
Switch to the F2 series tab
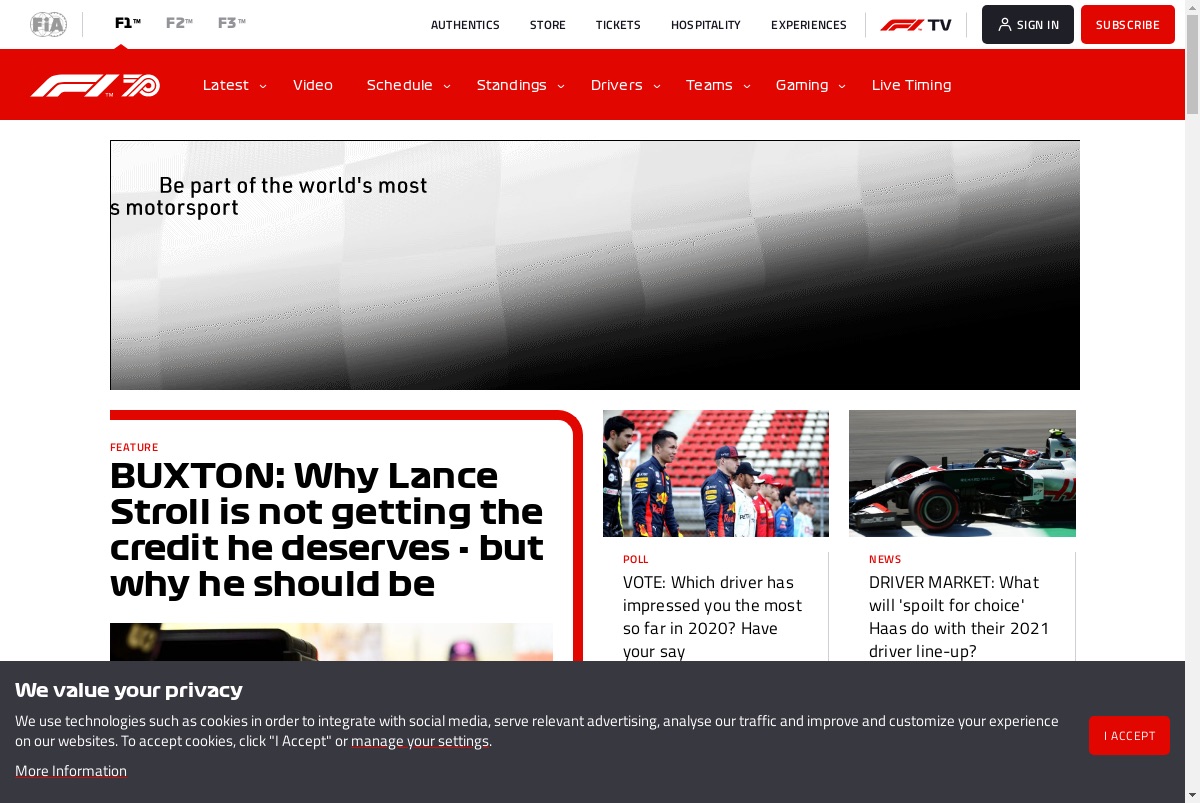pyautogui.click(x=180, y=22)
